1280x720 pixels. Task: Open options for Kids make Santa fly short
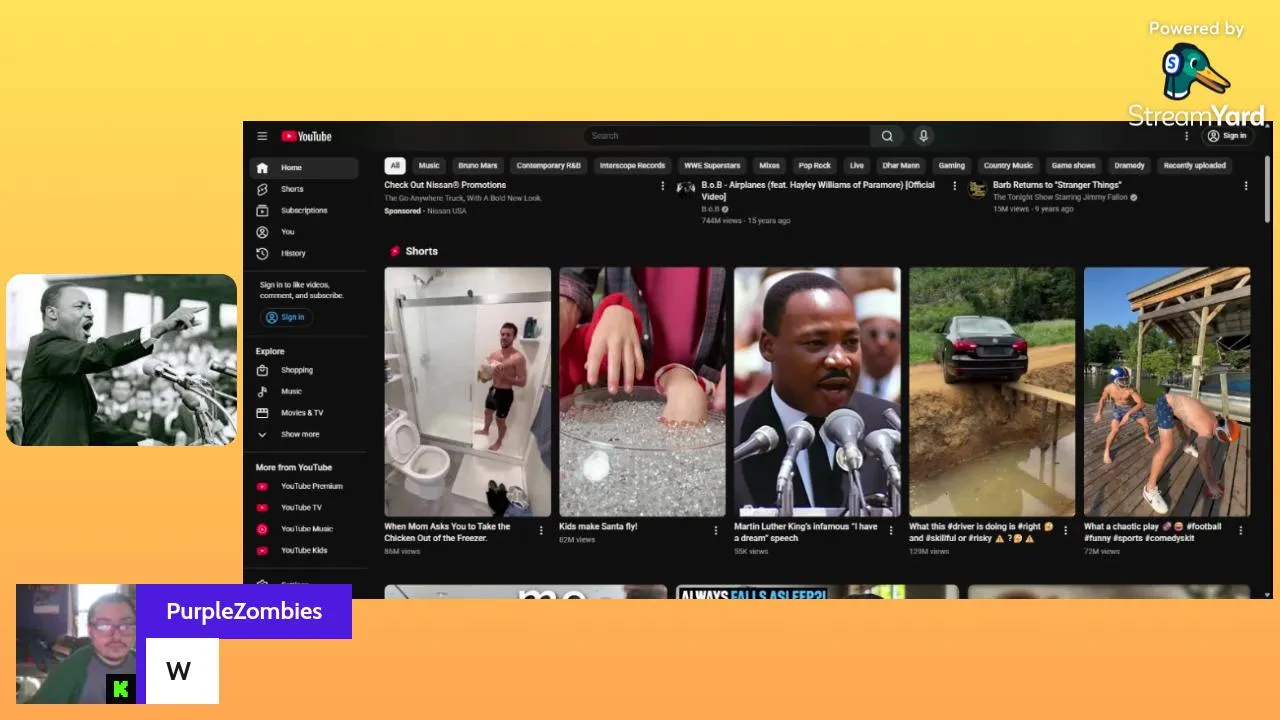716,531
